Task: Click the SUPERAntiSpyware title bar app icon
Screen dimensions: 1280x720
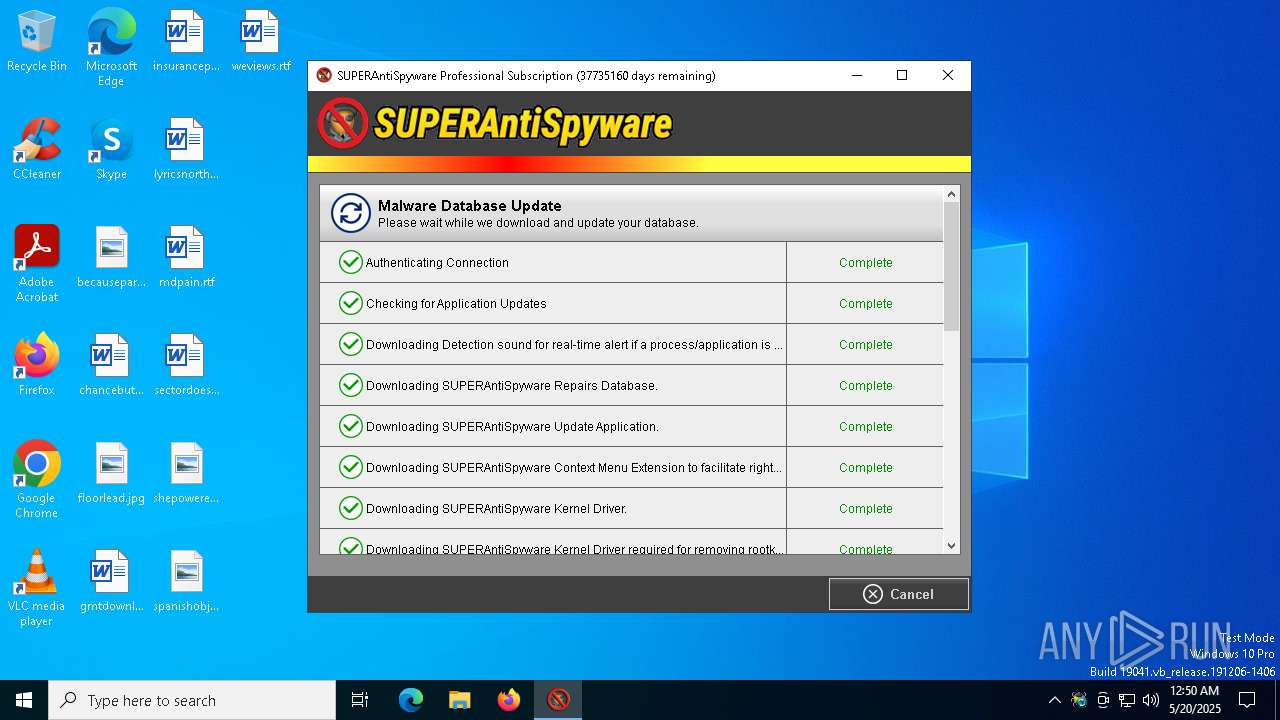Action: pos(324,75)
